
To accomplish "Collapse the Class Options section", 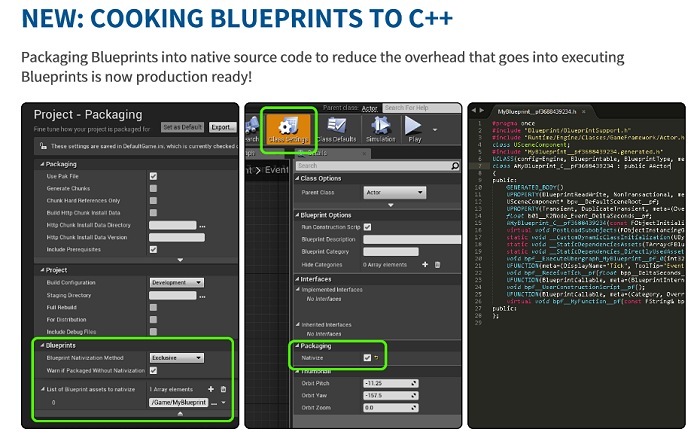I will point(297,179).
